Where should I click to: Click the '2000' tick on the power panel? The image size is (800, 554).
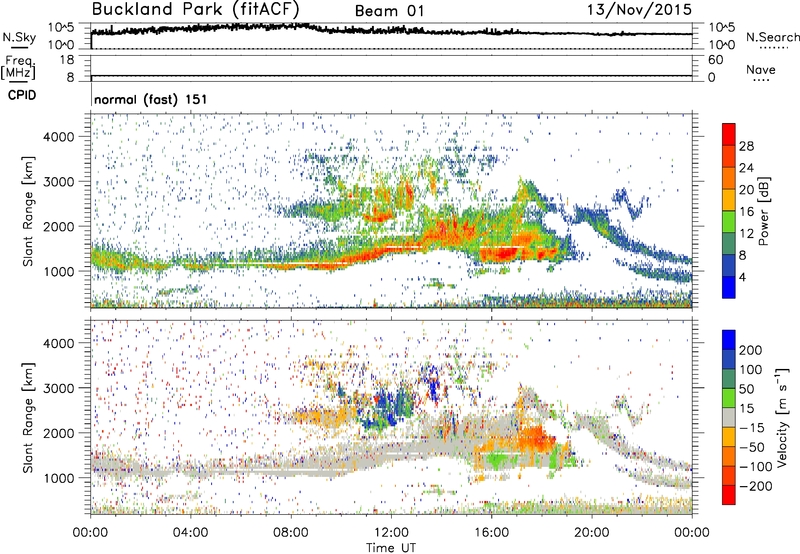click(59, 226)
